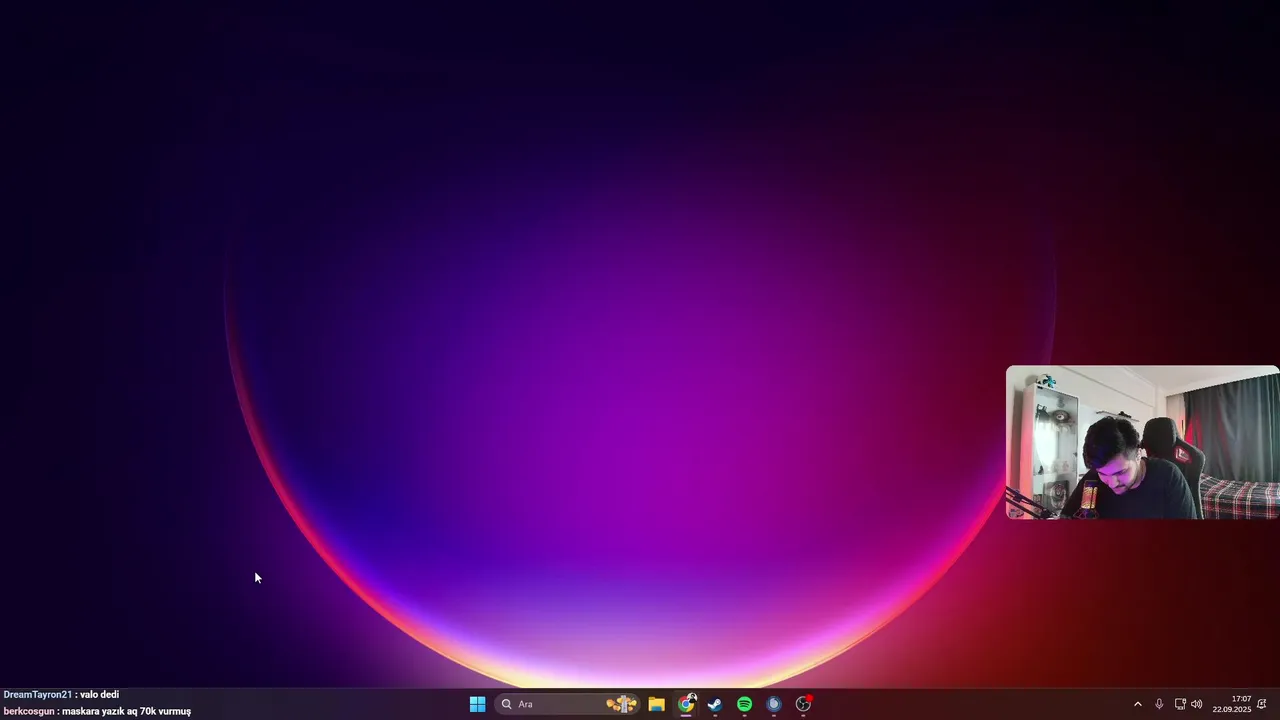Open the blue circular taskbar app
Image resolution: width=1280 pixels, height=720 pixels.
pos(774,704)
